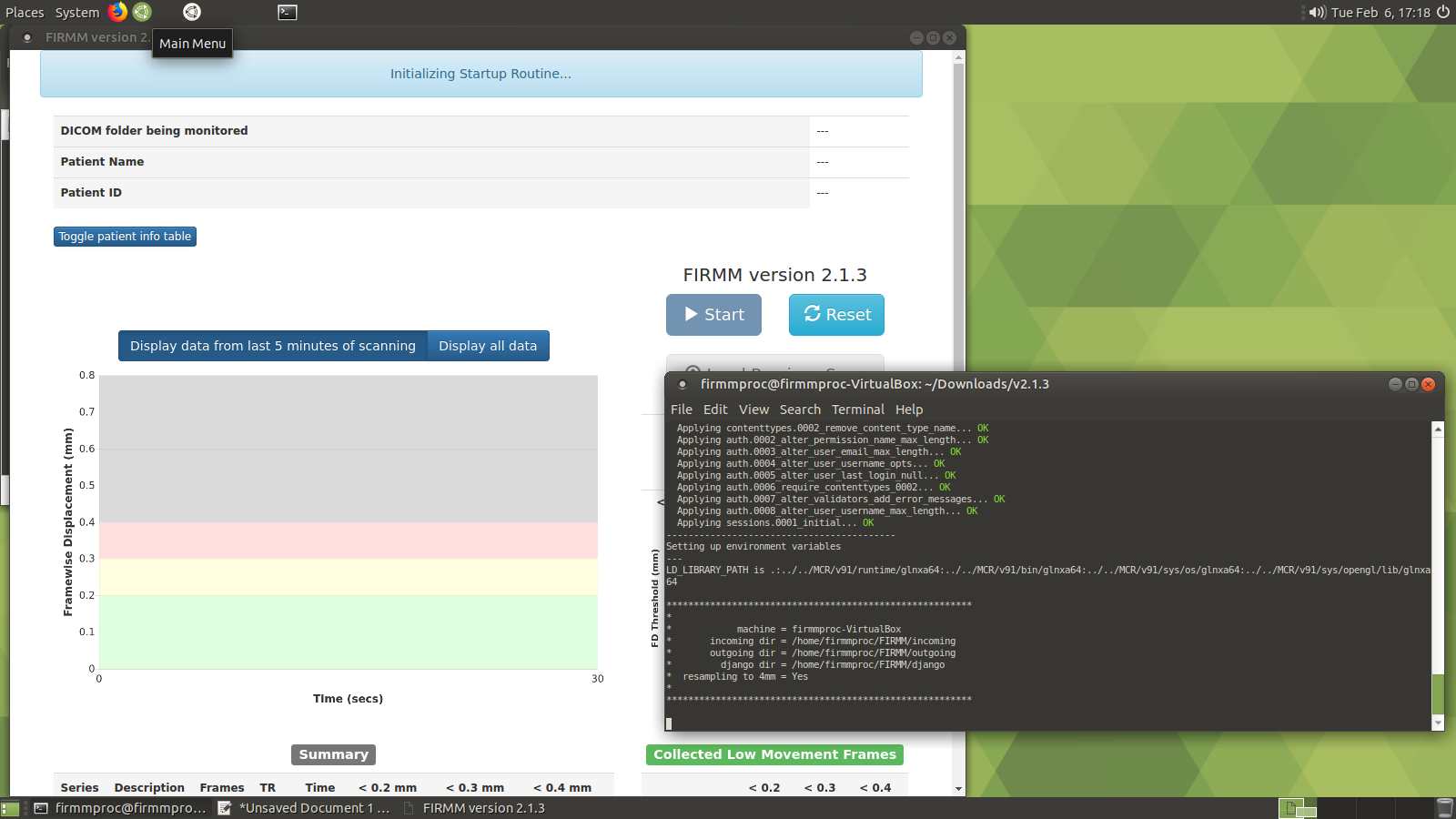Open the terminal launcher in top panel
This screenshot has height=819, width=1456.
click(288, 12)
